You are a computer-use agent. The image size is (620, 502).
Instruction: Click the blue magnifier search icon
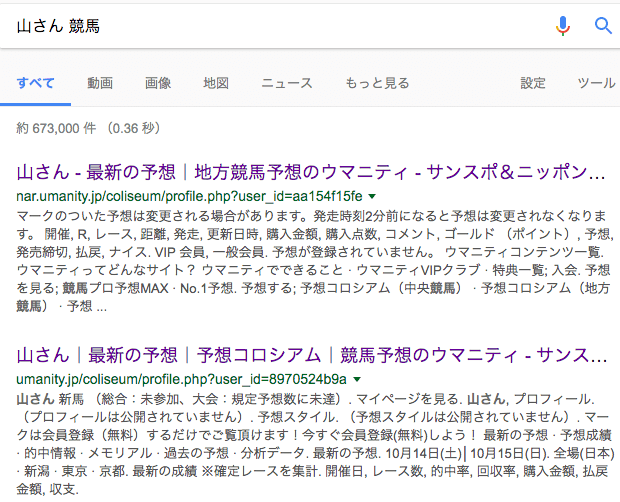[x=603, y=26]
